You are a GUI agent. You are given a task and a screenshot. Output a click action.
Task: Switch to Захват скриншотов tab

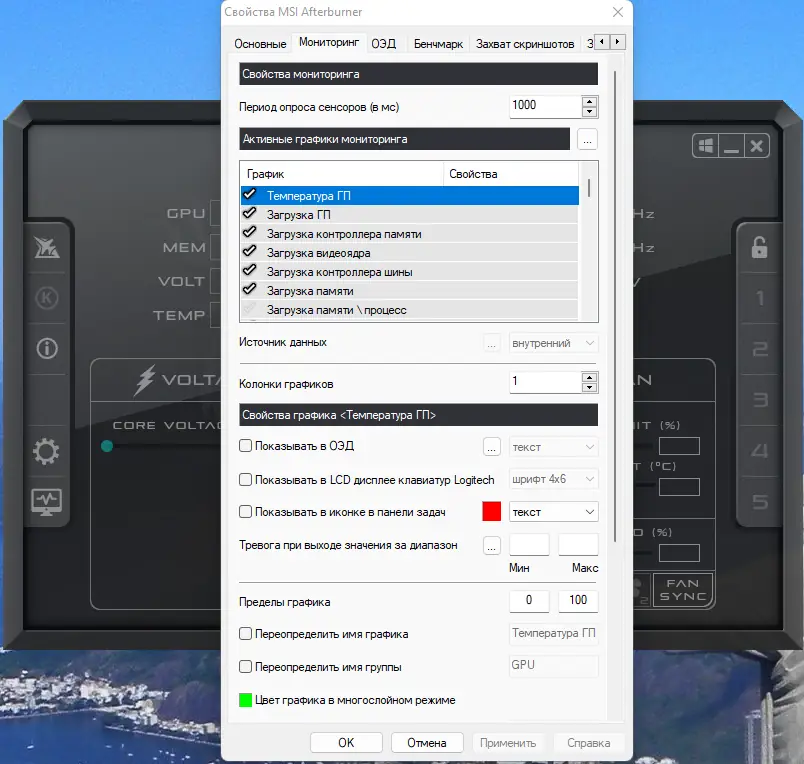pyautogui.click(x=525, y=44)
